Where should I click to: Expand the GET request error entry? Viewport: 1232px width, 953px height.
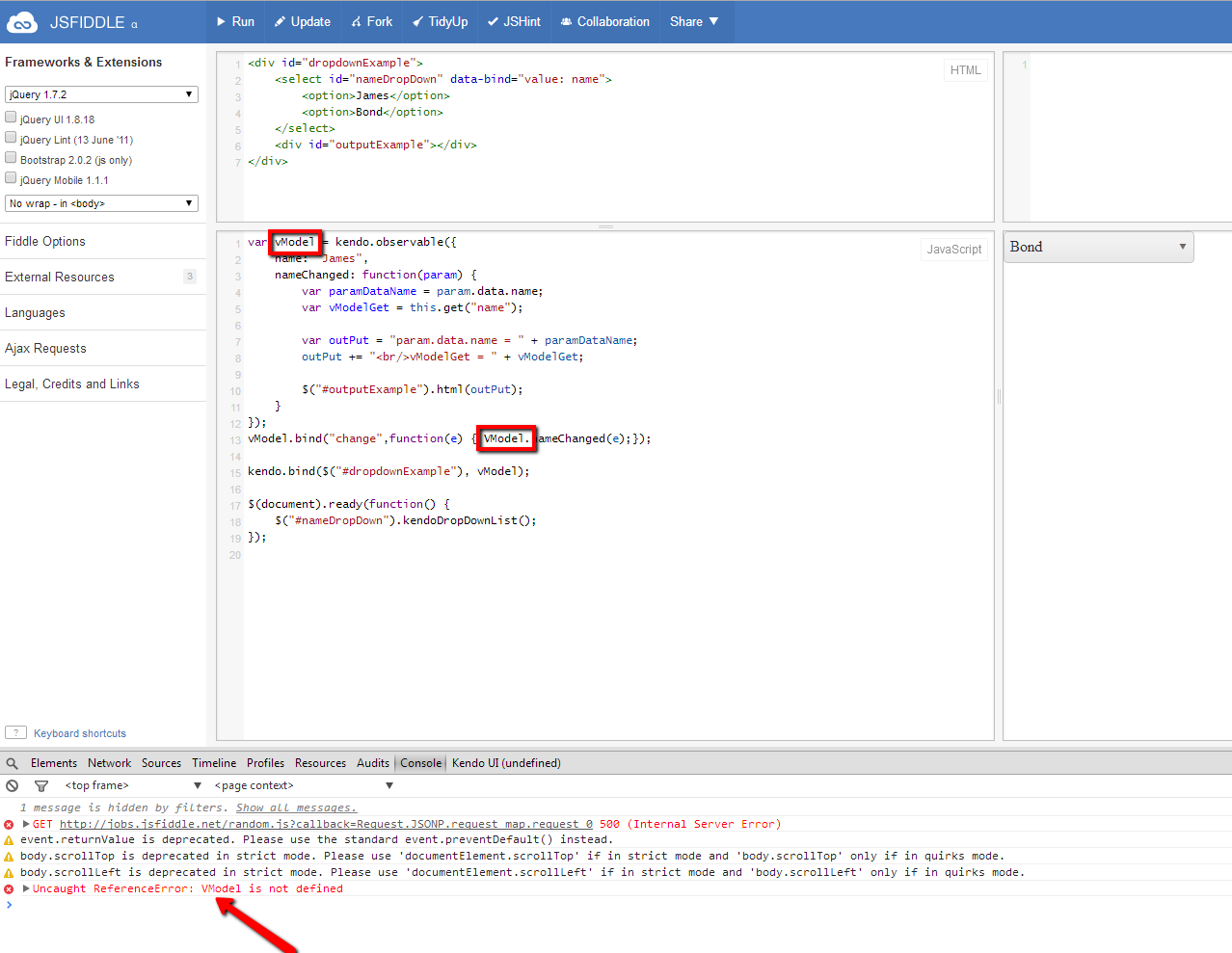[26, 824]
